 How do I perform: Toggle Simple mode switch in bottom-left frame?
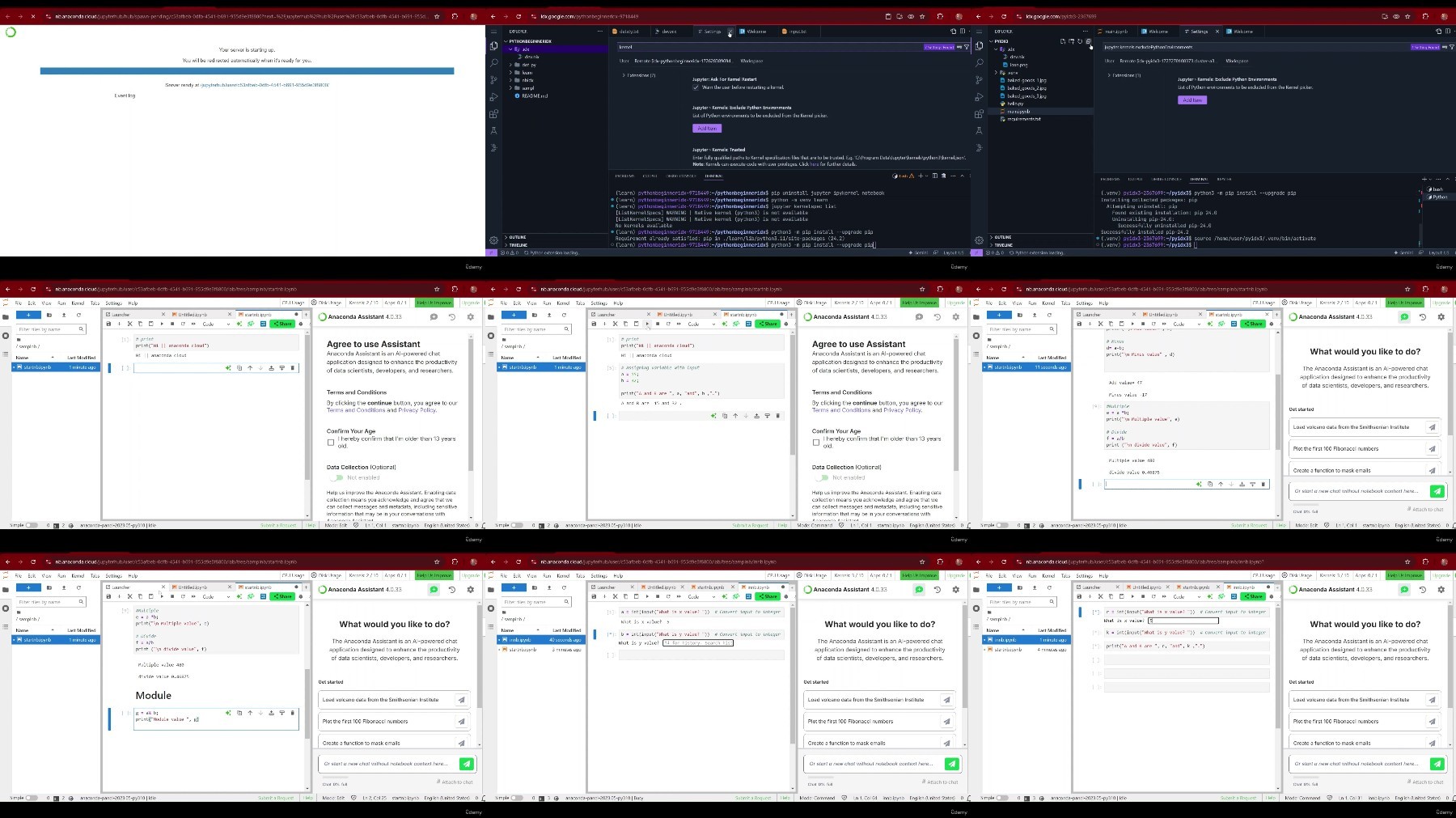point(32,798)
